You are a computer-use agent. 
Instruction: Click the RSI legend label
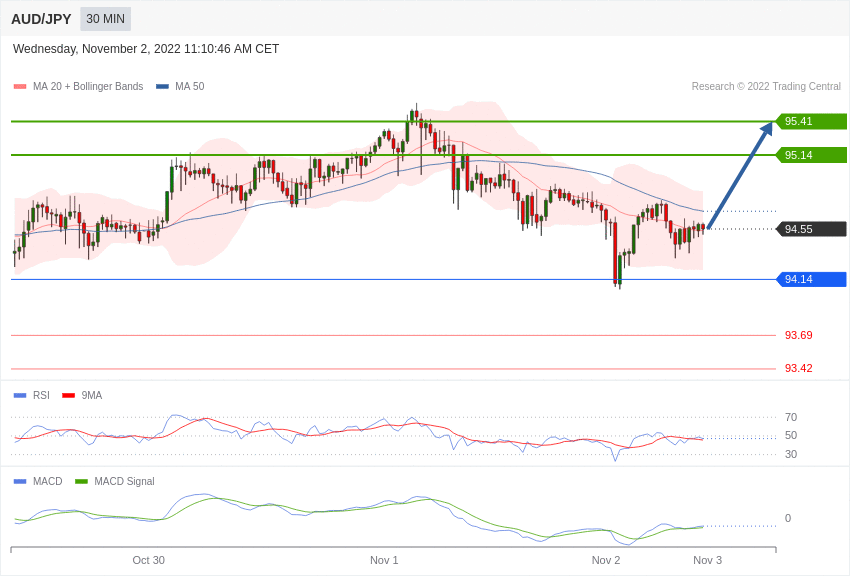(41, 396)
